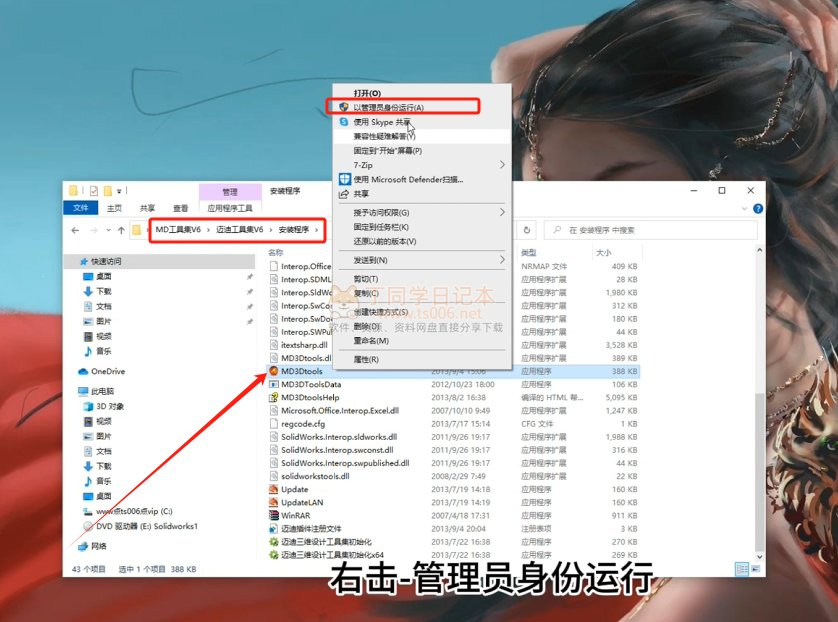838x622 pixels.
Task: Click the refresh button next to the address bar
Action: coord(526,230)
